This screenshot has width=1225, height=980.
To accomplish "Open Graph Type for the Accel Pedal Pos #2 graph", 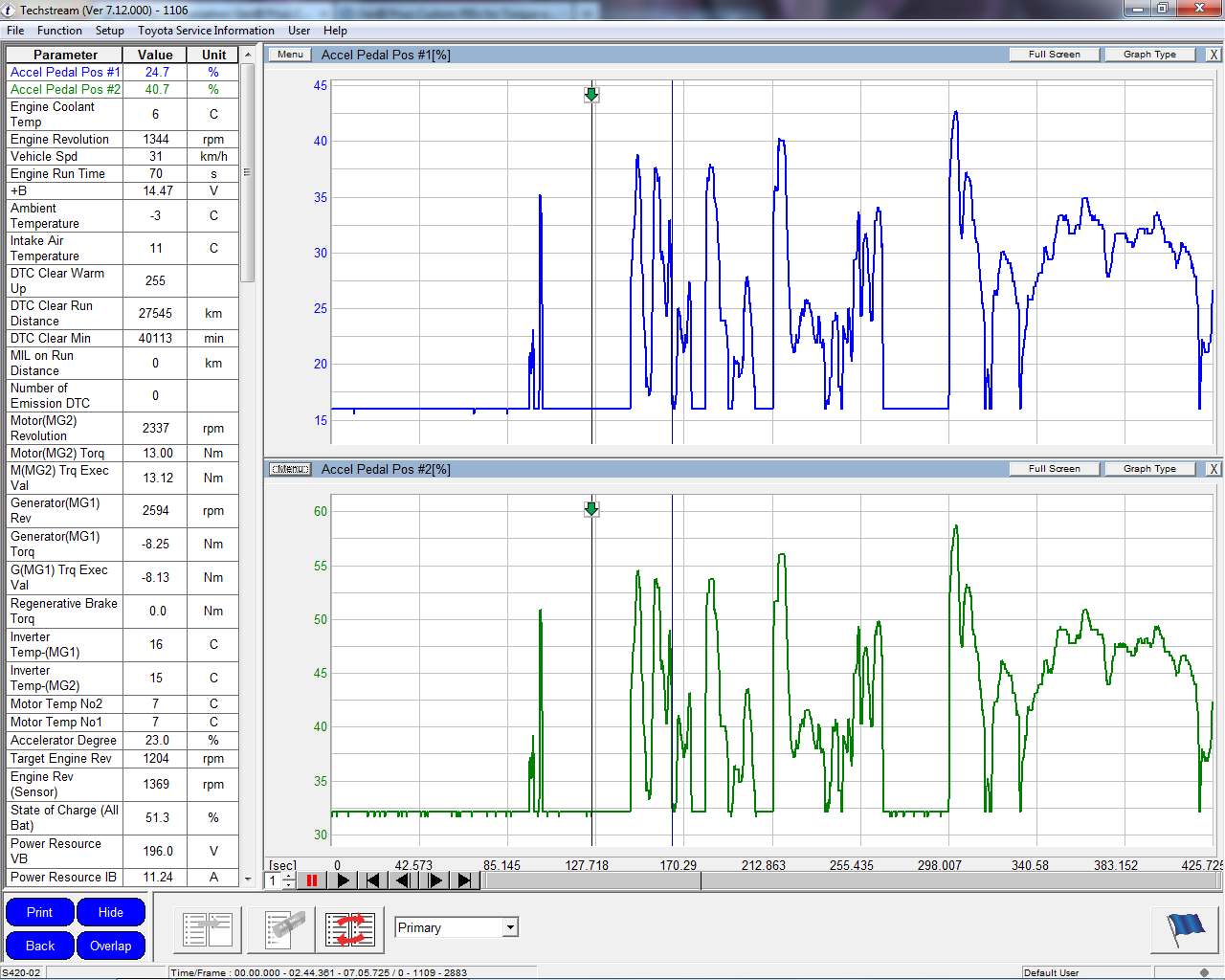I will tap(1149, 469).
